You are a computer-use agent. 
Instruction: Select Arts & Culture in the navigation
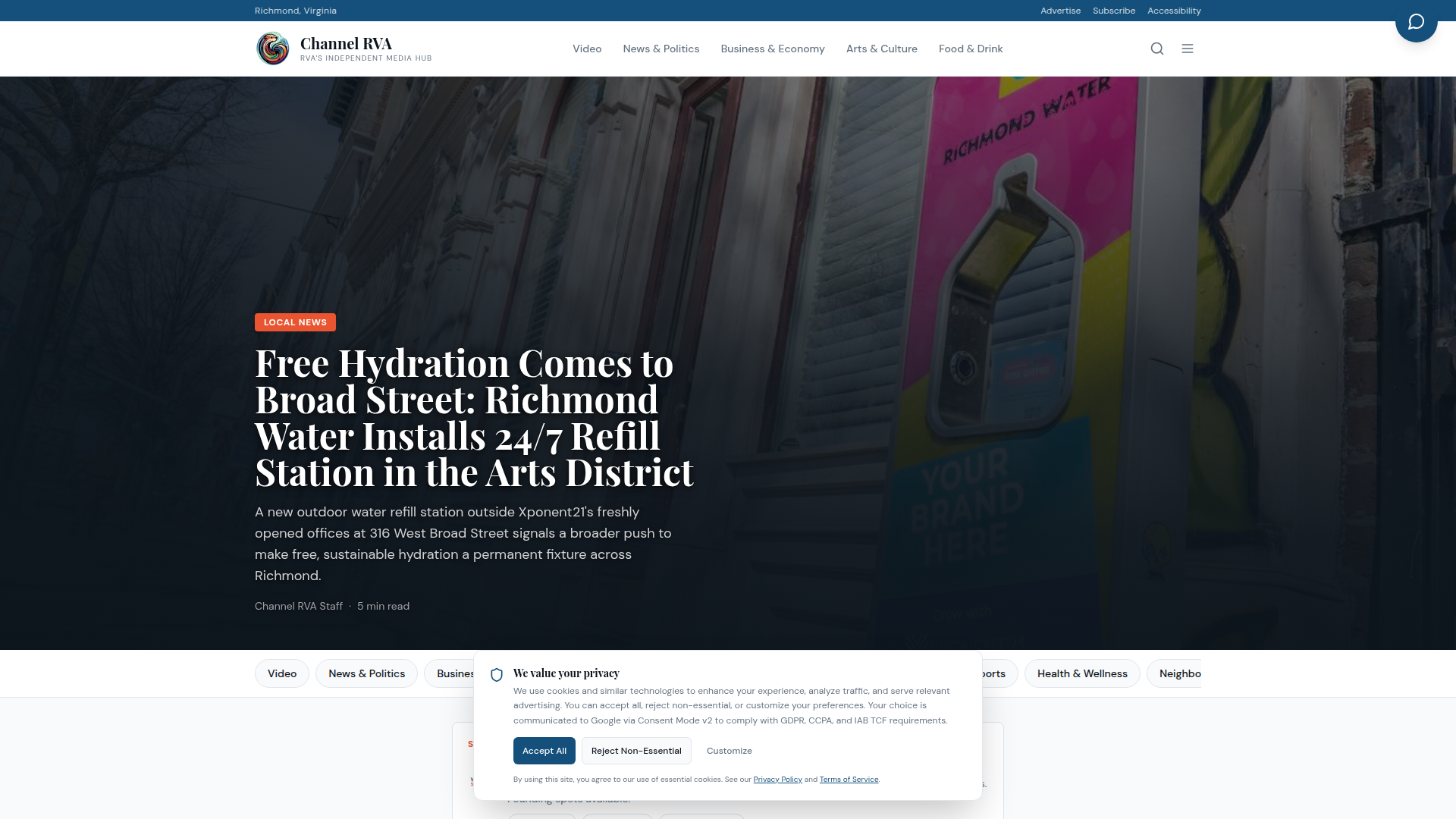tap(882, 49)
